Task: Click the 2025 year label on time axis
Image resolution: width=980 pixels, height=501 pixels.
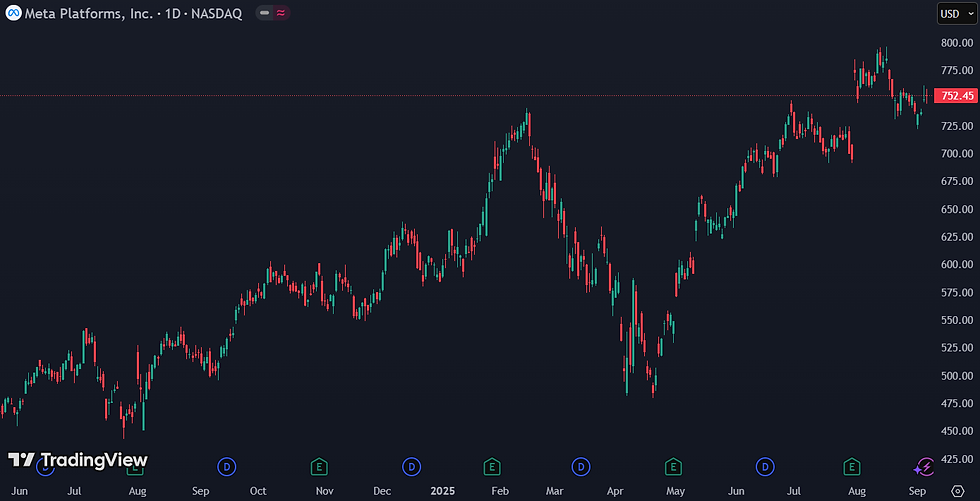Action: [x=442, y=490]
